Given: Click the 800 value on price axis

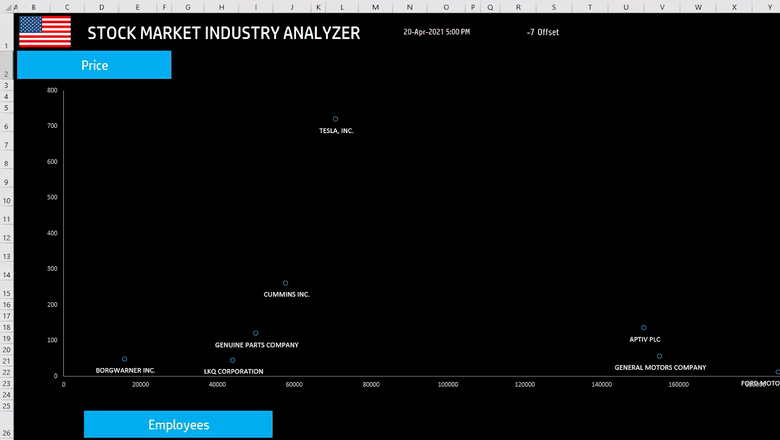Looking at the screenshot, I should (x=52, y=90).
